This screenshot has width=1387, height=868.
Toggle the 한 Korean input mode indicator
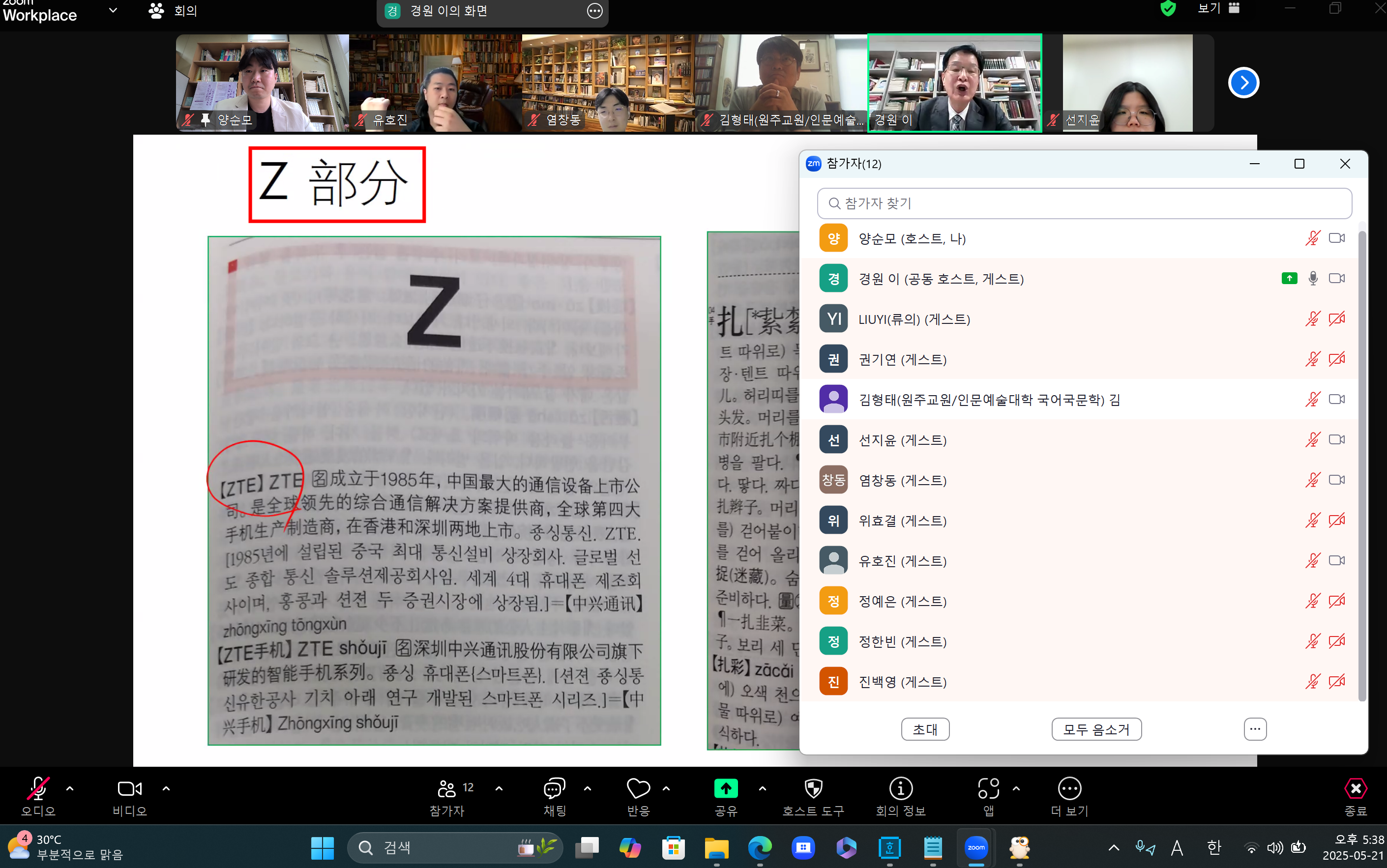tap(1214, 847)
